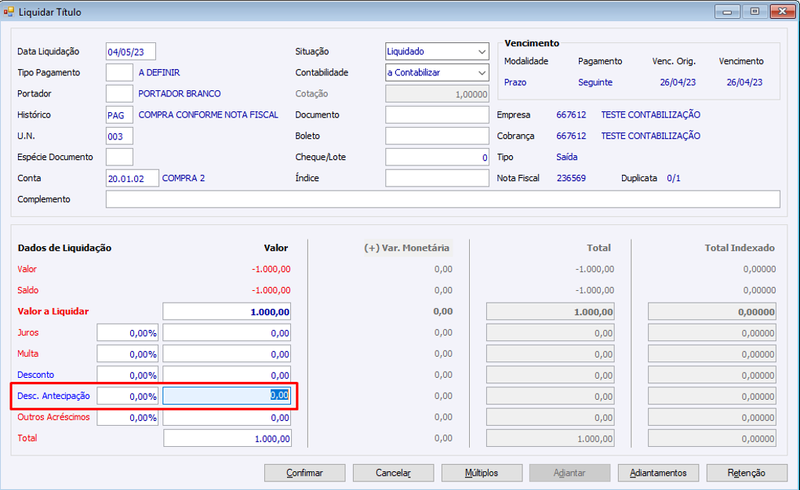Click the Tipo Pagamento code field
The height and width of the screenshot is (490, 800).
click(x=119, y=72)
